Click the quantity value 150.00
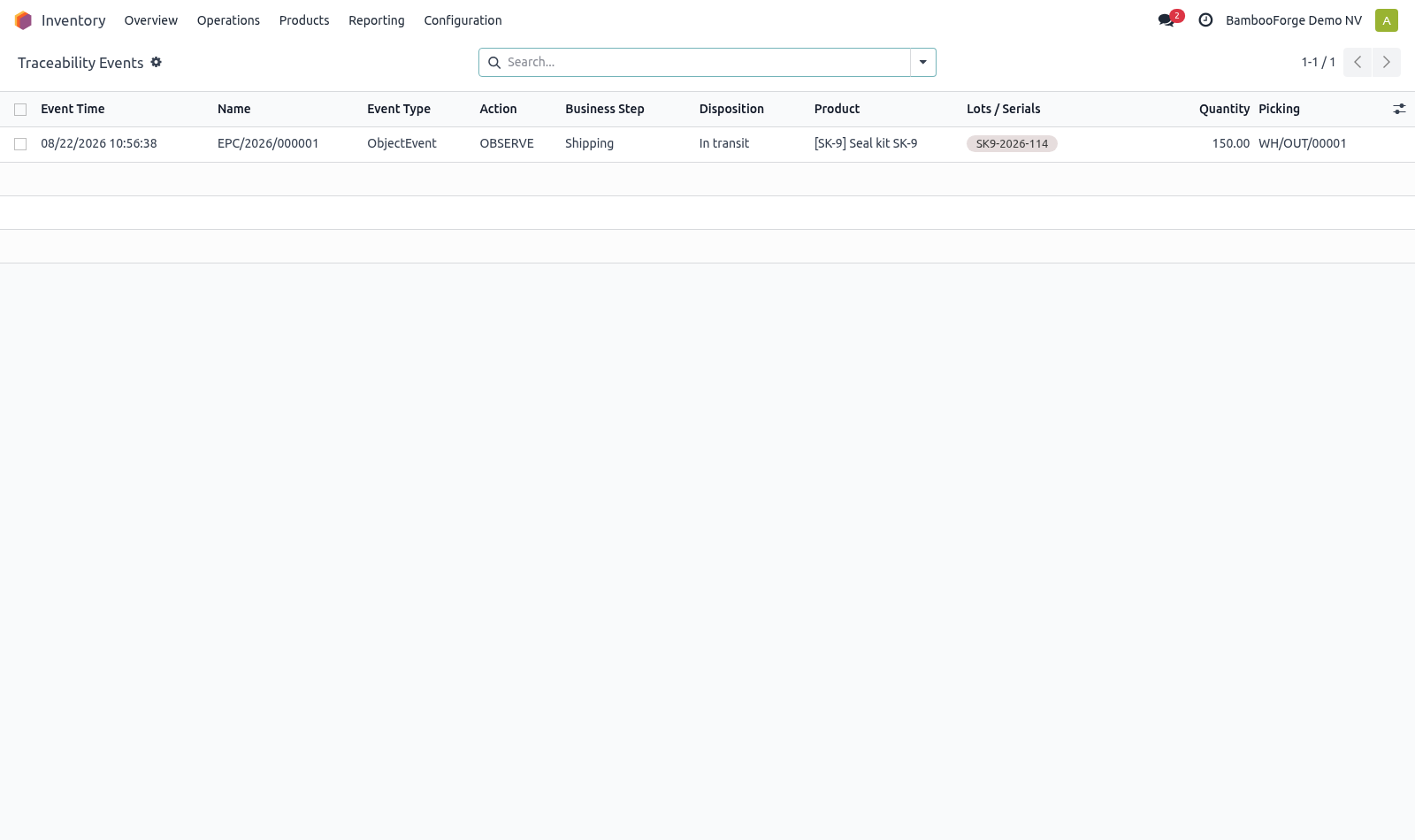The width and height of the screenshot is (1415, 840). (1231, 143)
